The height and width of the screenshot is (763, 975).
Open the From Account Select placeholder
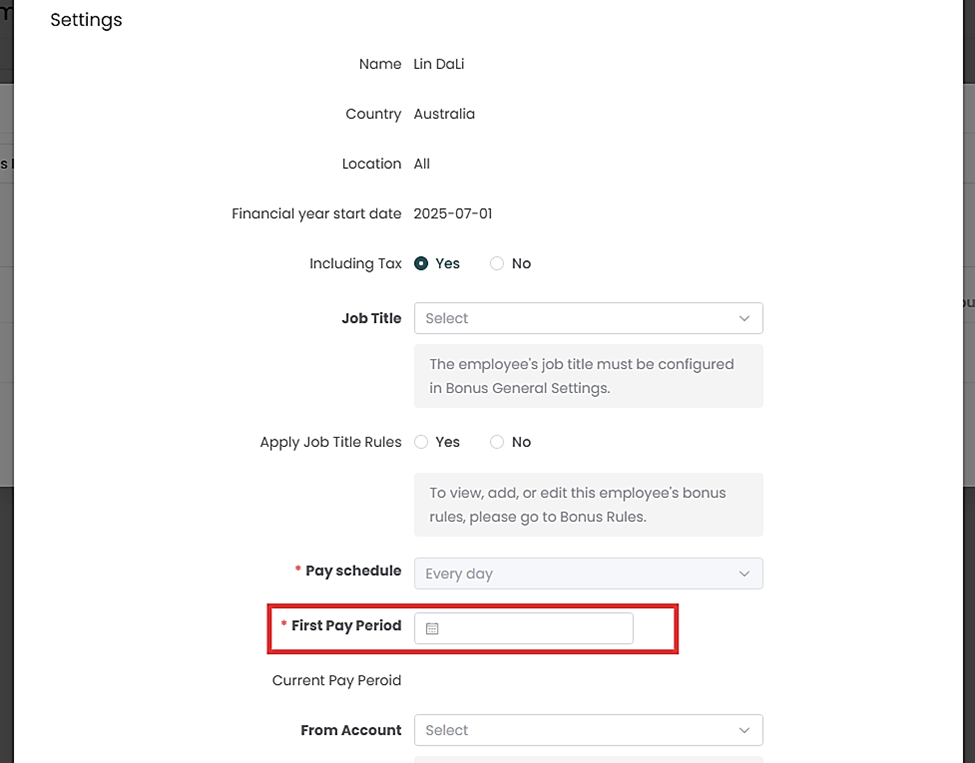coord(447,730)
